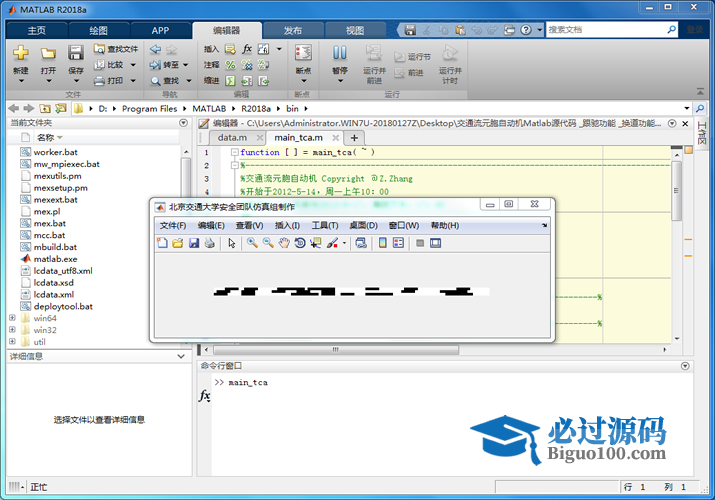Click the 打印 (Print) button in ribbon
This screenshot has height=500, width=715.
point(109,81)
